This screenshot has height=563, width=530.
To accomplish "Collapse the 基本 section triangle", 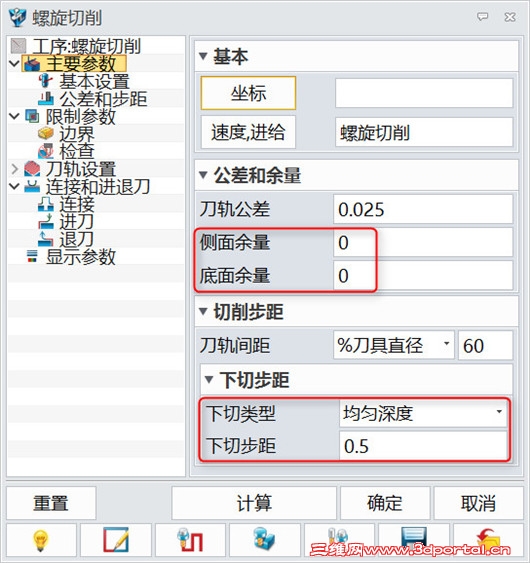I will click(203, 56).
